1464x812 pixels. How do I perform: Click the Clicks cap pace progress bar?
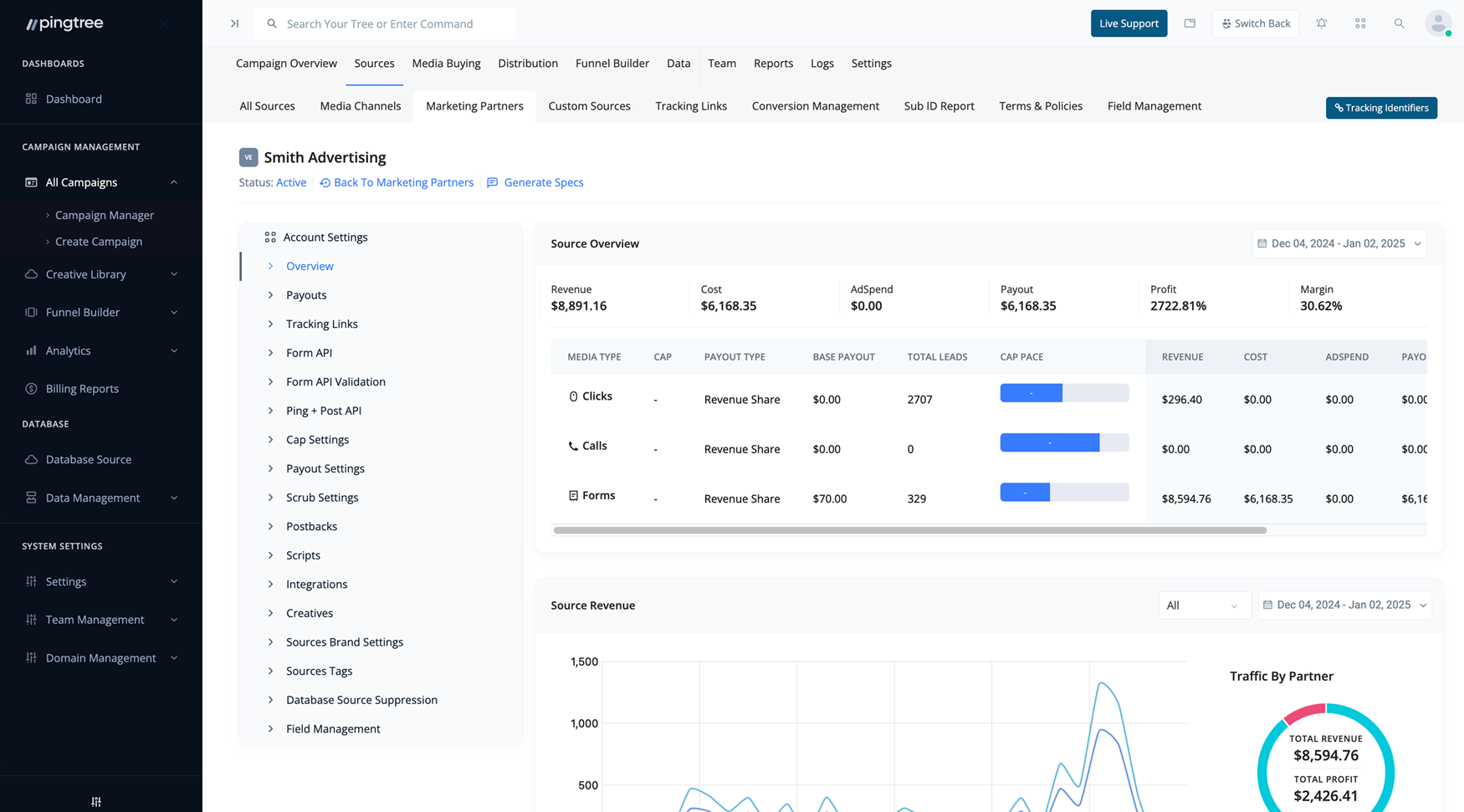(x=1064, y=393)
